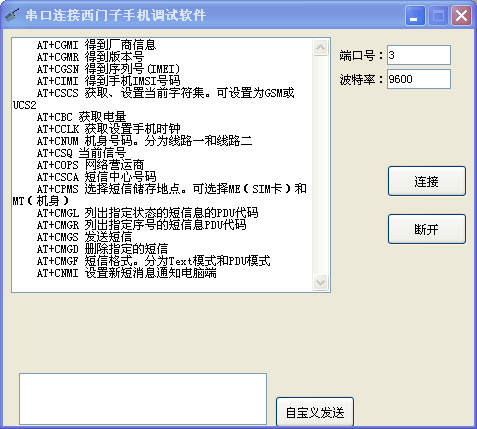This screenshot has width=477, height=429.
Task: Minimize the 串口连接西门子手机调试软件 window
Action: coord(415,15)
